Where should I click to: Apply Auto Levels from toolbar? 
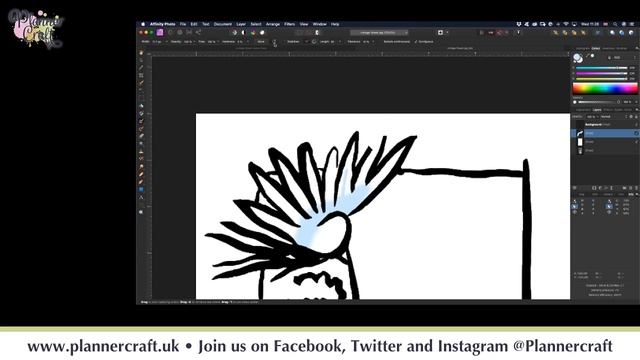[x=234, y=33]
